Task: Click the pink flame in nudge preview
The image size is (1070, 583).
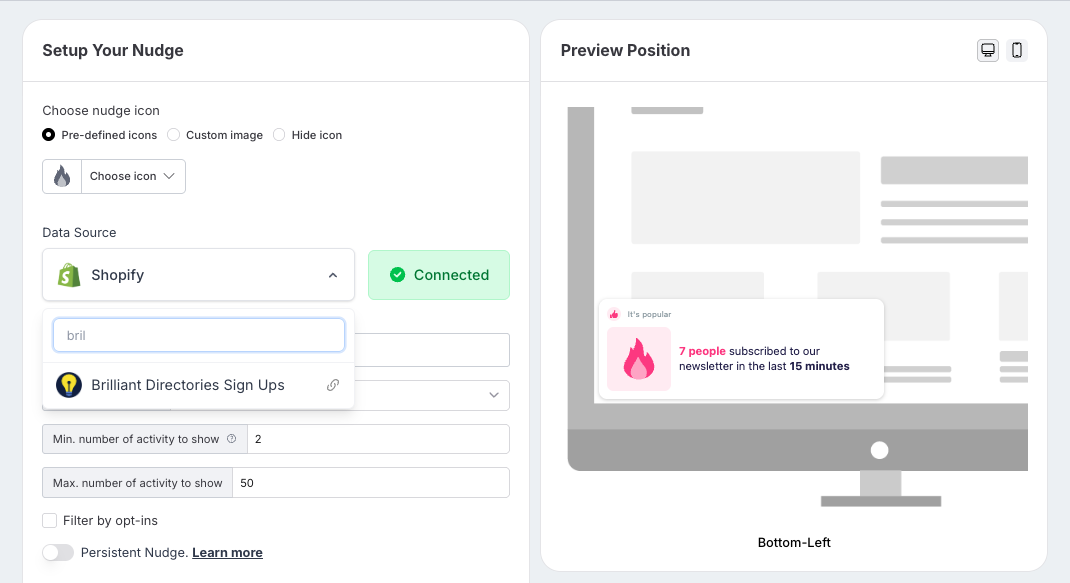Action: click(639, 359)
